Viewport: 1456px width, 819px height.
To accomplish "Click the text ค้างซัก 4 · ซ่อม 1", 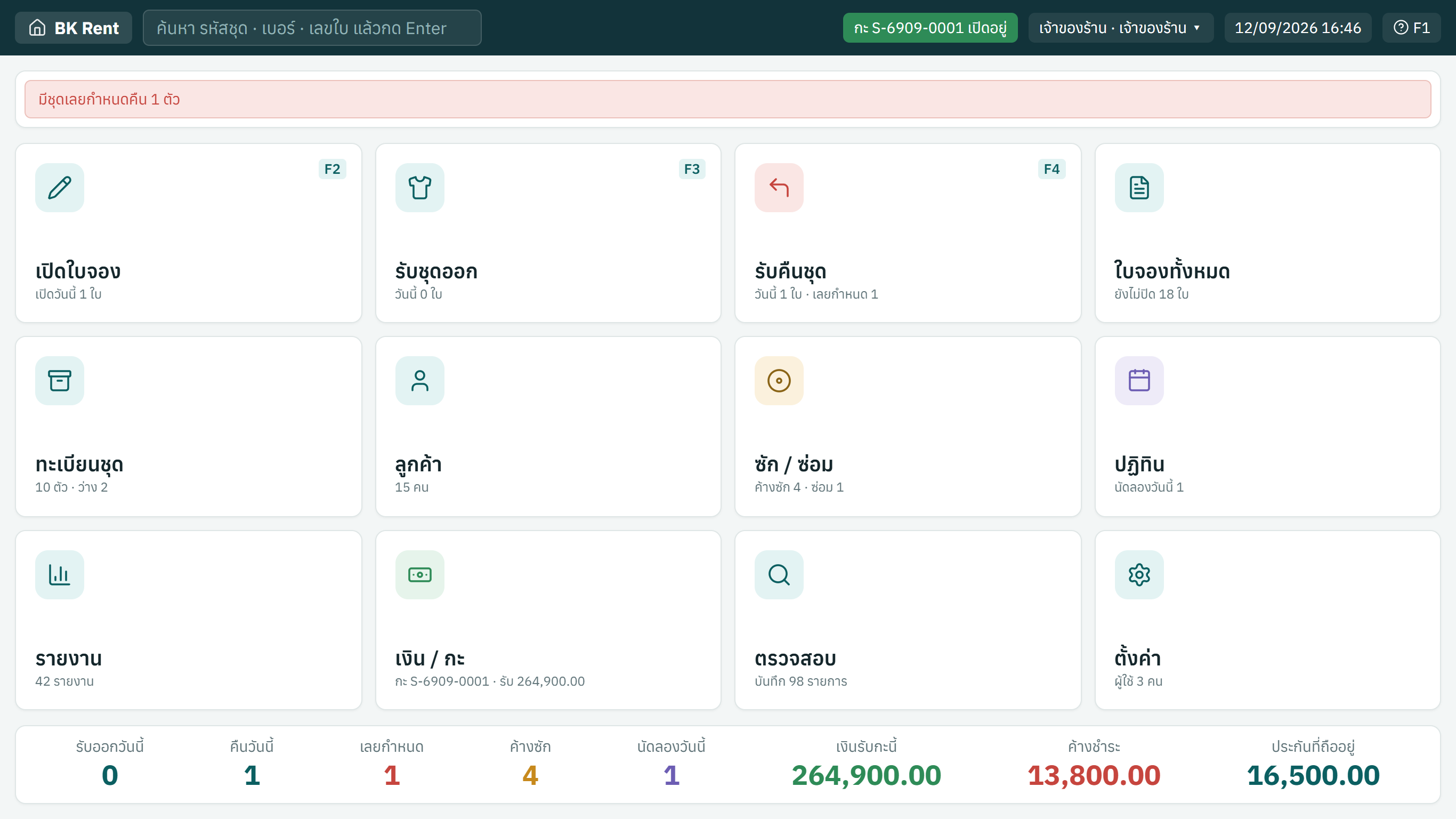I will (799, 487).
